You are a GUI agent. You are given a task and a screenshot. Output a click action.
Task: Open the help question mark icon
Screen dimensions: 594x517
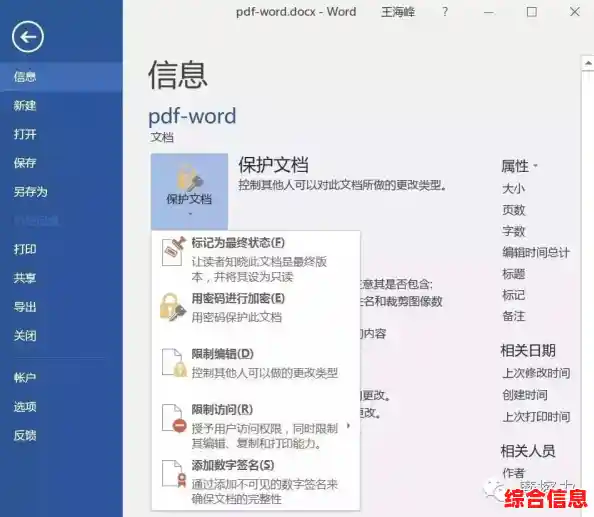point(445,12)
